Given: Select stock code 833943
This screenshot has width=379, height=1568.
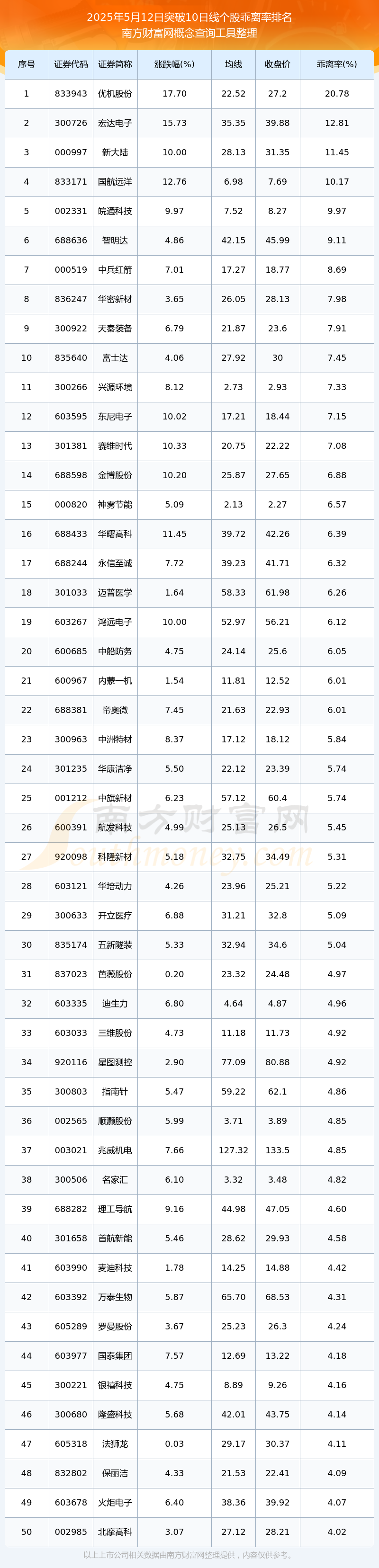Looking at the screenshot, I should (x=71, y=94).
